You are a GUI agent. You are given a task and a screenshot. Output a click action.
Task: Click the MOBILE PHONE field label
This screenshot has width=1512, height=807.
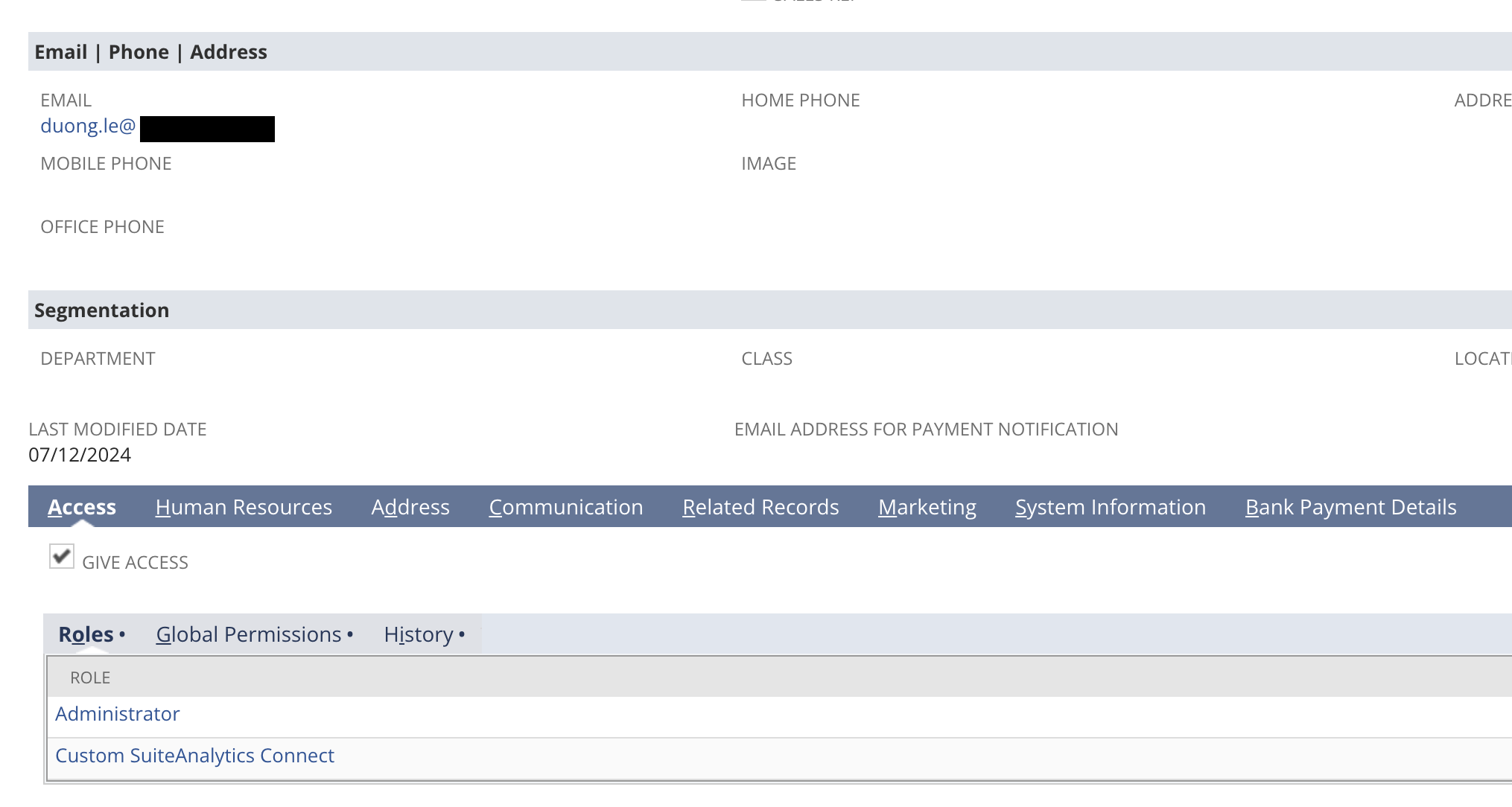pos(106,164)
